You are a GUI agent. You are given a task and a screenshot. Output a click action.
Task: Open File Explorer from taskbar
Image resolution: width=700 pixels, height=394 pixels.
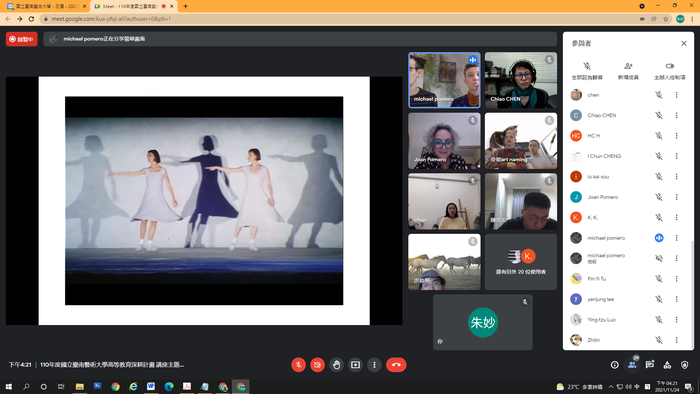tap(79, 386)
